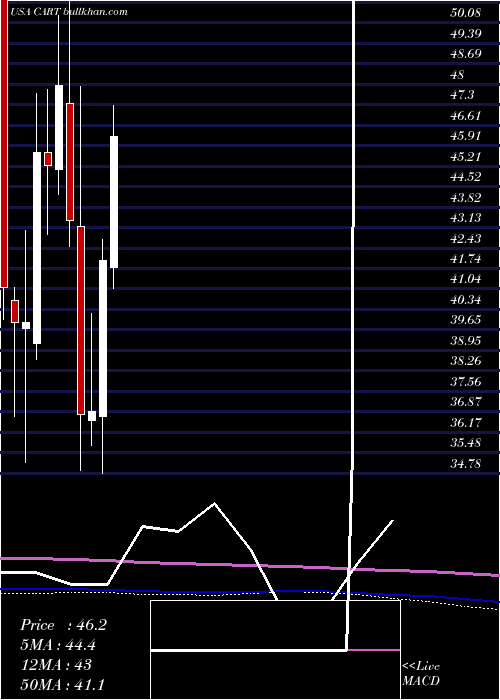This screenshot has width=500, height=700.
Task: Select the 46.61 price axis label
Action: (466, 116)
